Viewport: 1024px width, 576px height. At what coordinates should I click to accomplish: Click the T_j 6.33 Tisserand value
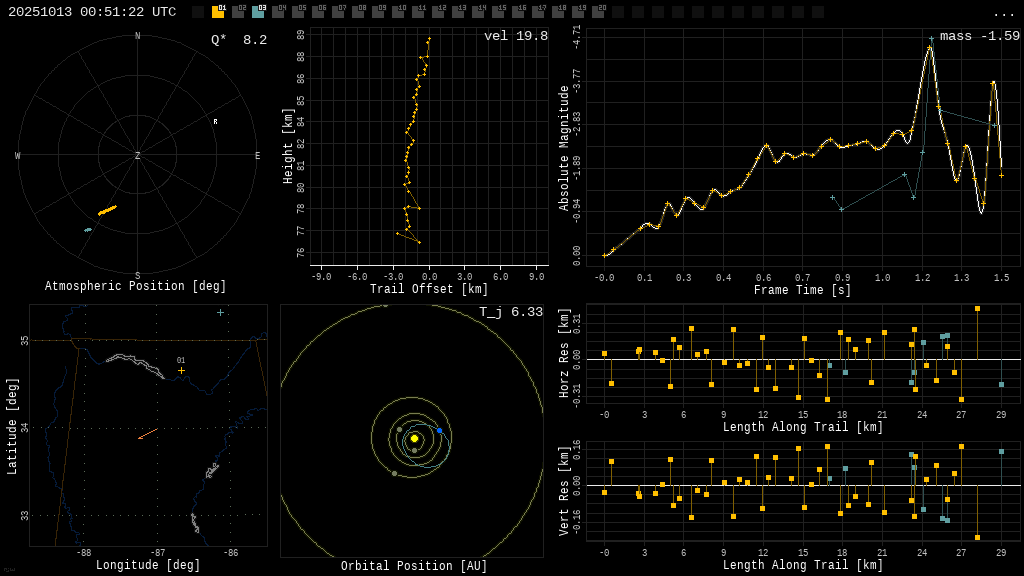[x=511, y=312]
